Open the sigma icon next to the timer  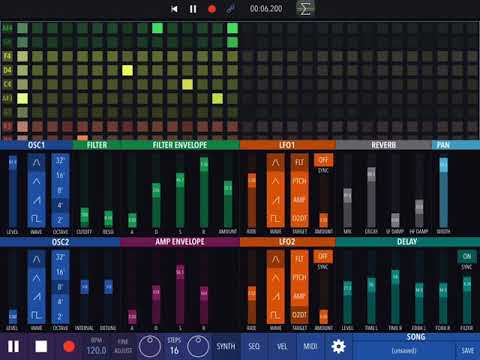(305, 9)
